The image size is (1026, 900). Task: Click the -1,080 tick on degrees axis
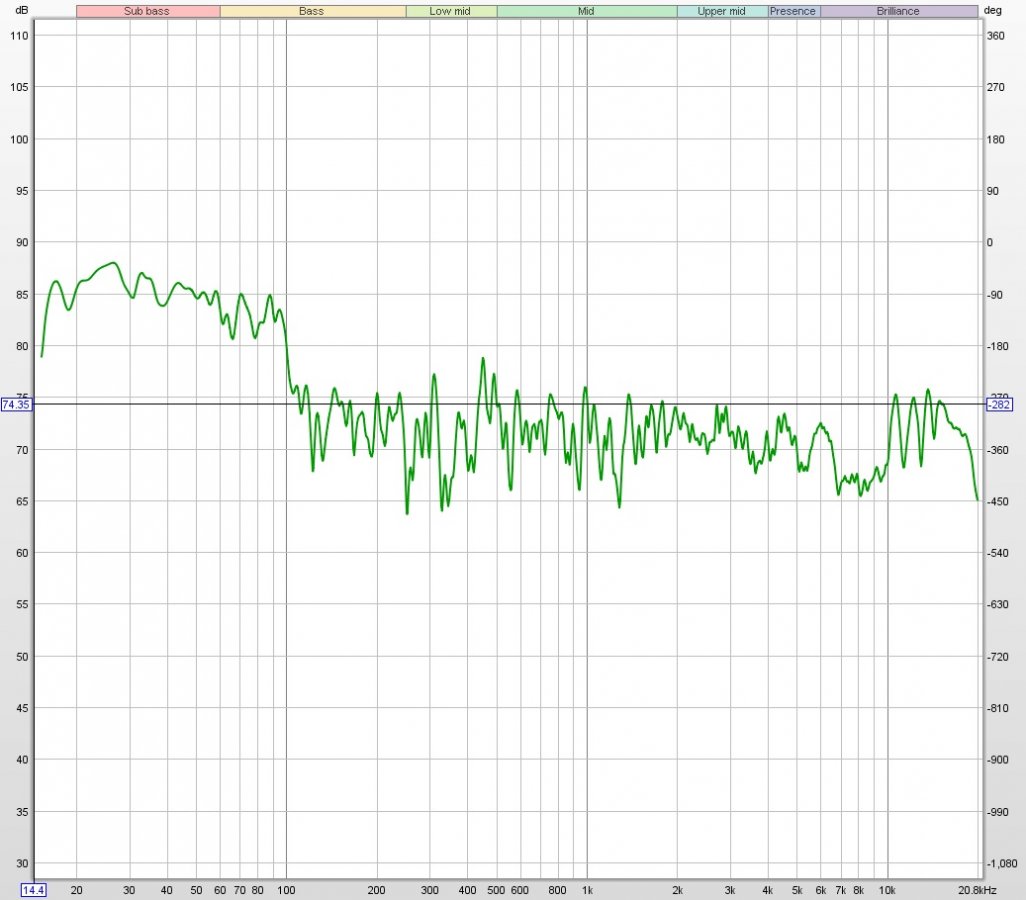click(x=1002, y=863)
